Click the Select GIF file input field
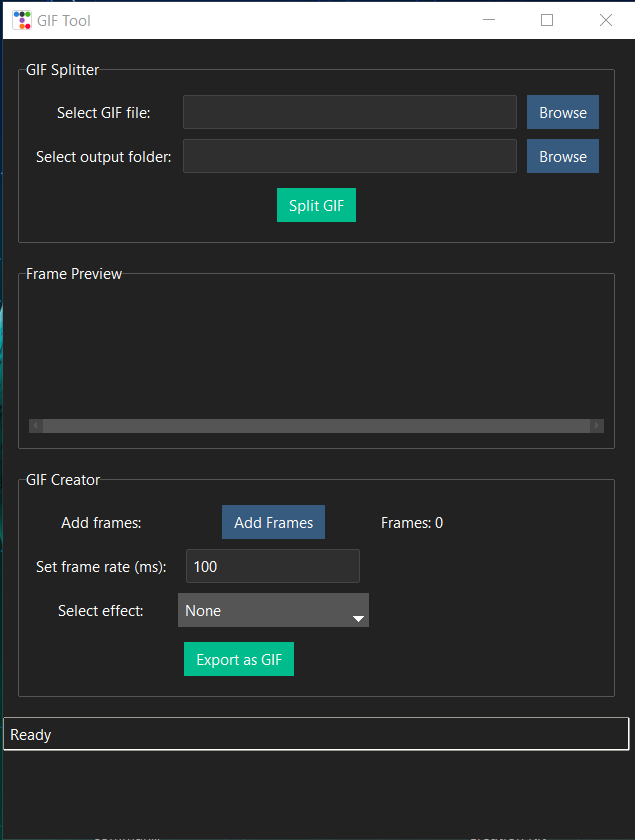Screen dimensions: 635x840 [349, 112]
